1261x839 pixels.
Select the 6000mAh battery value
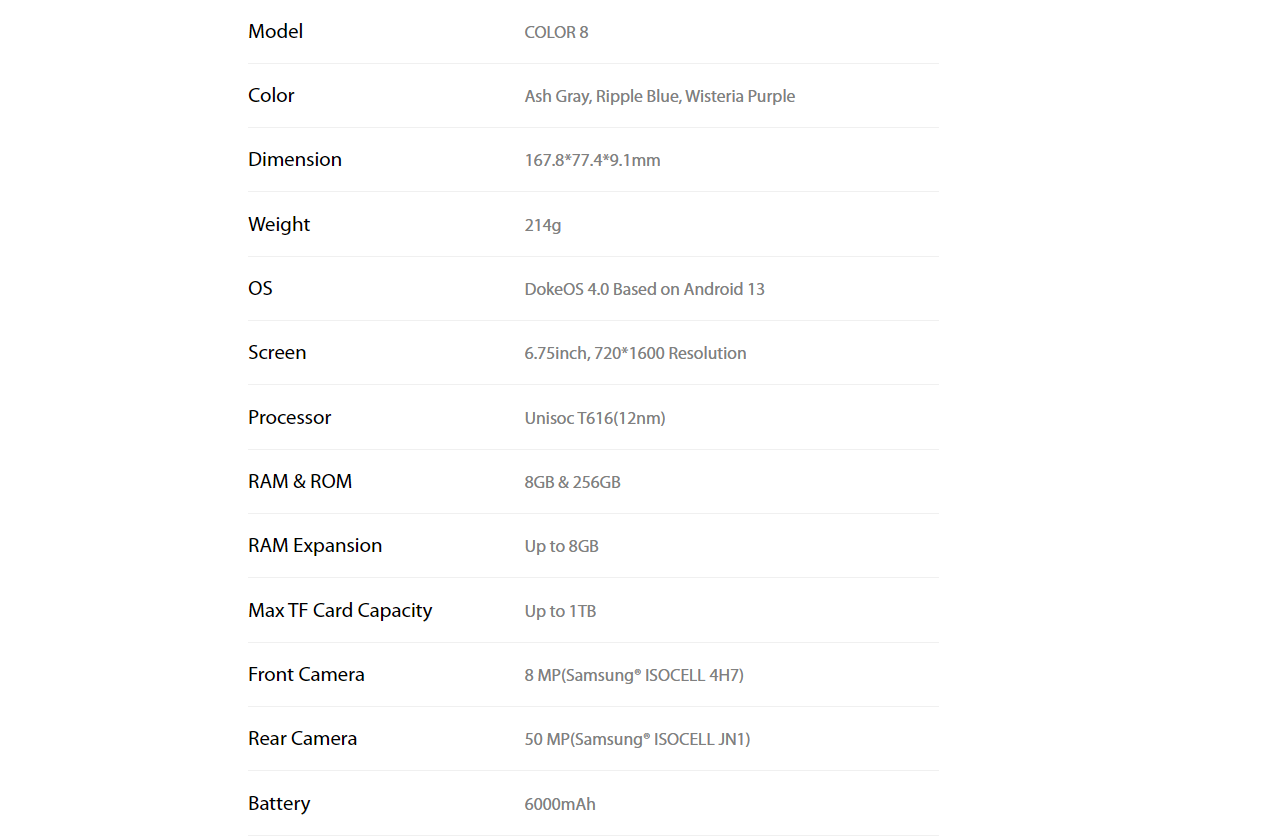[560, 804]
